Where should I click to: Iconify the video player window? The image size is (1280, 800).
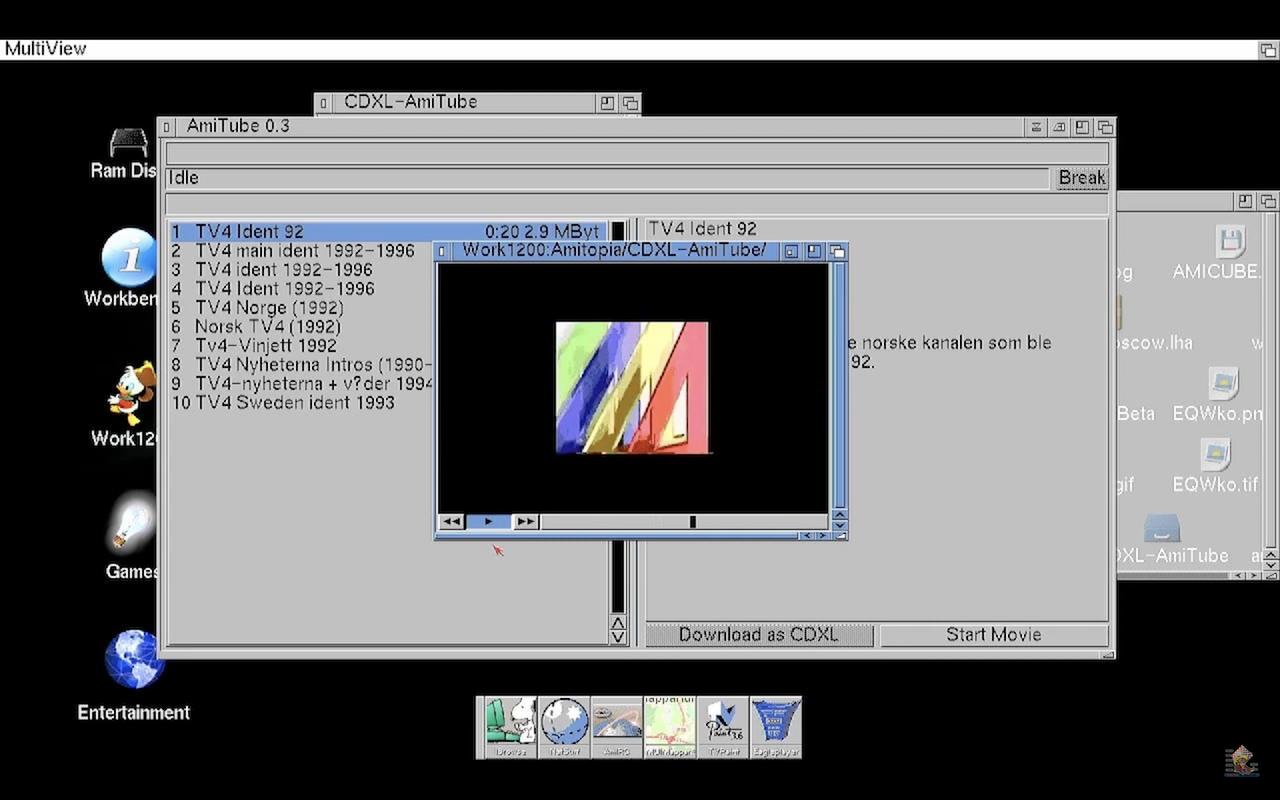click(791, 251)
